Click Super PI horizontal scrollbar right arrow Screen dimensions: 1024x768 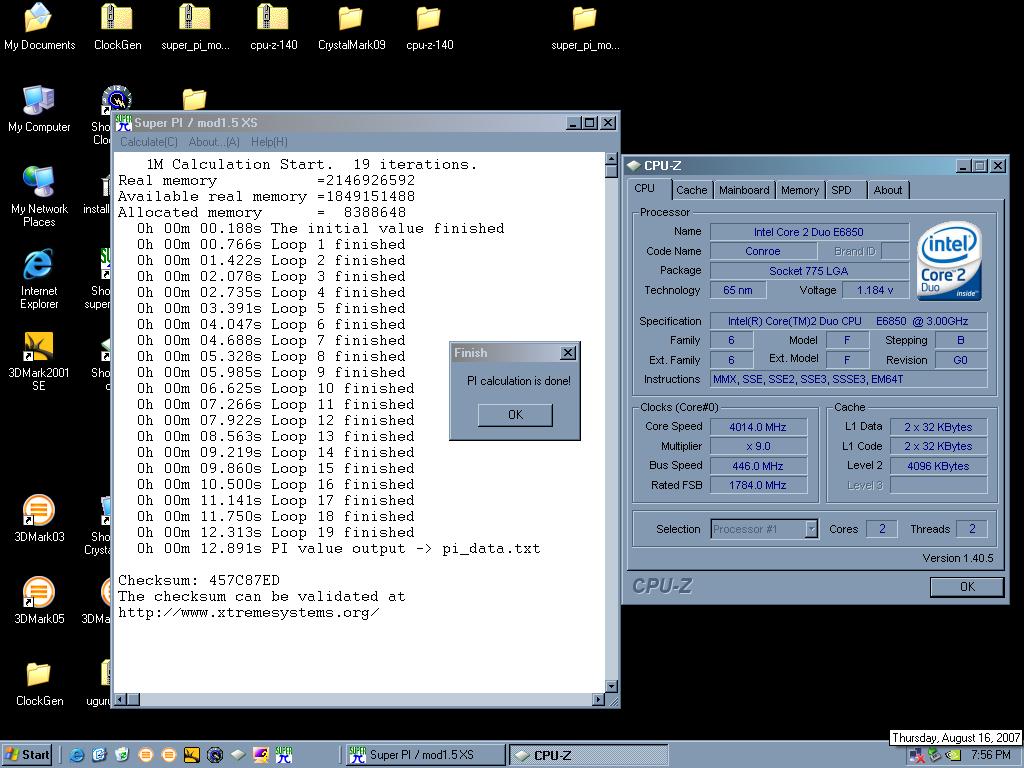(x=598, y=699)
